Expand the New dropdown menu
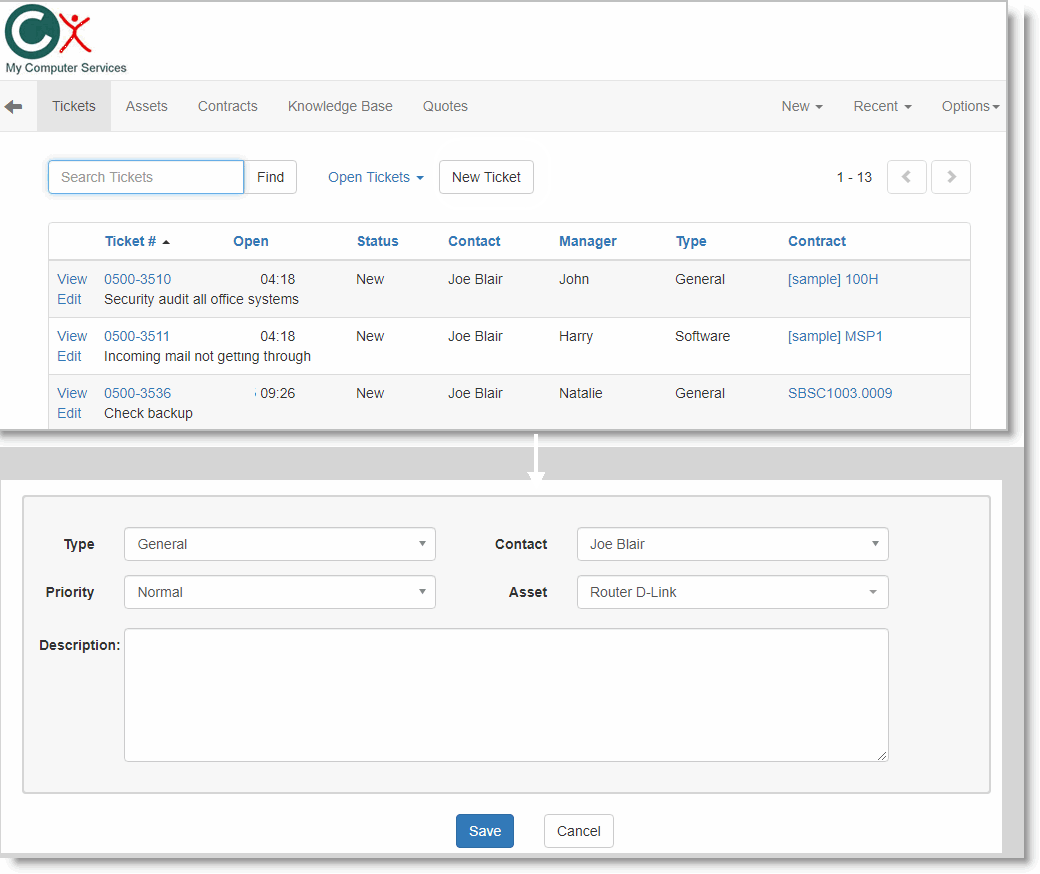 802,106
